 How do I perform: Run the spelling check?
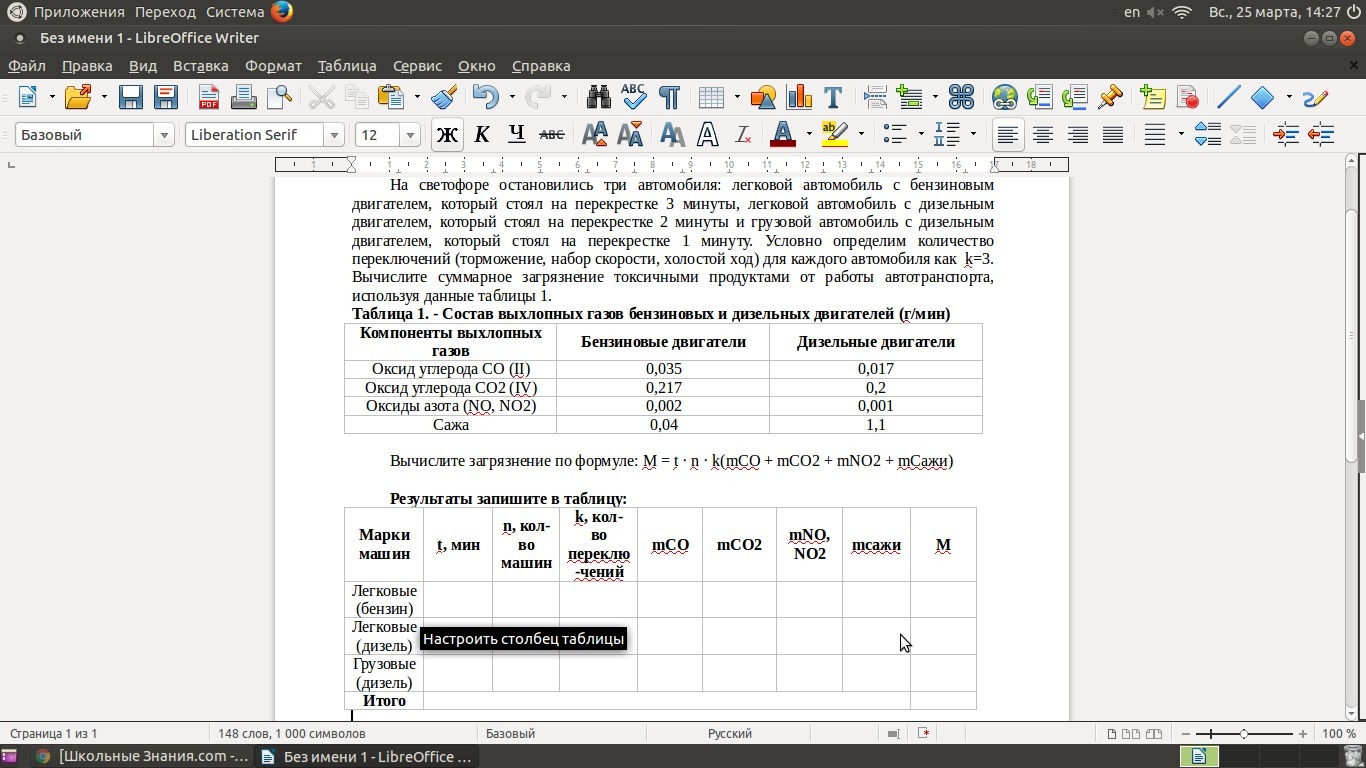click(634, 97)
